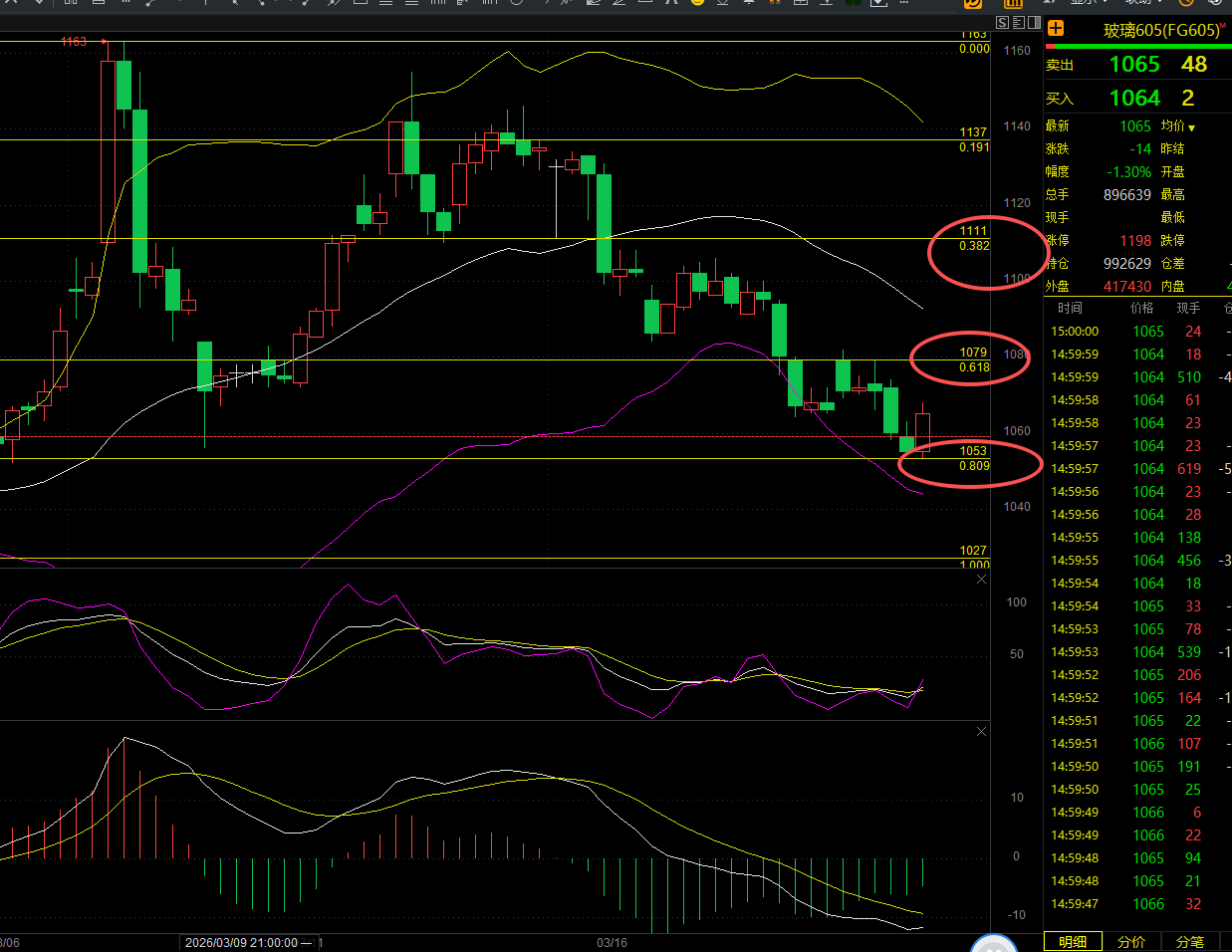
Task: Close the MACD indicator sub-chart with its X
Action: (981, 732)
